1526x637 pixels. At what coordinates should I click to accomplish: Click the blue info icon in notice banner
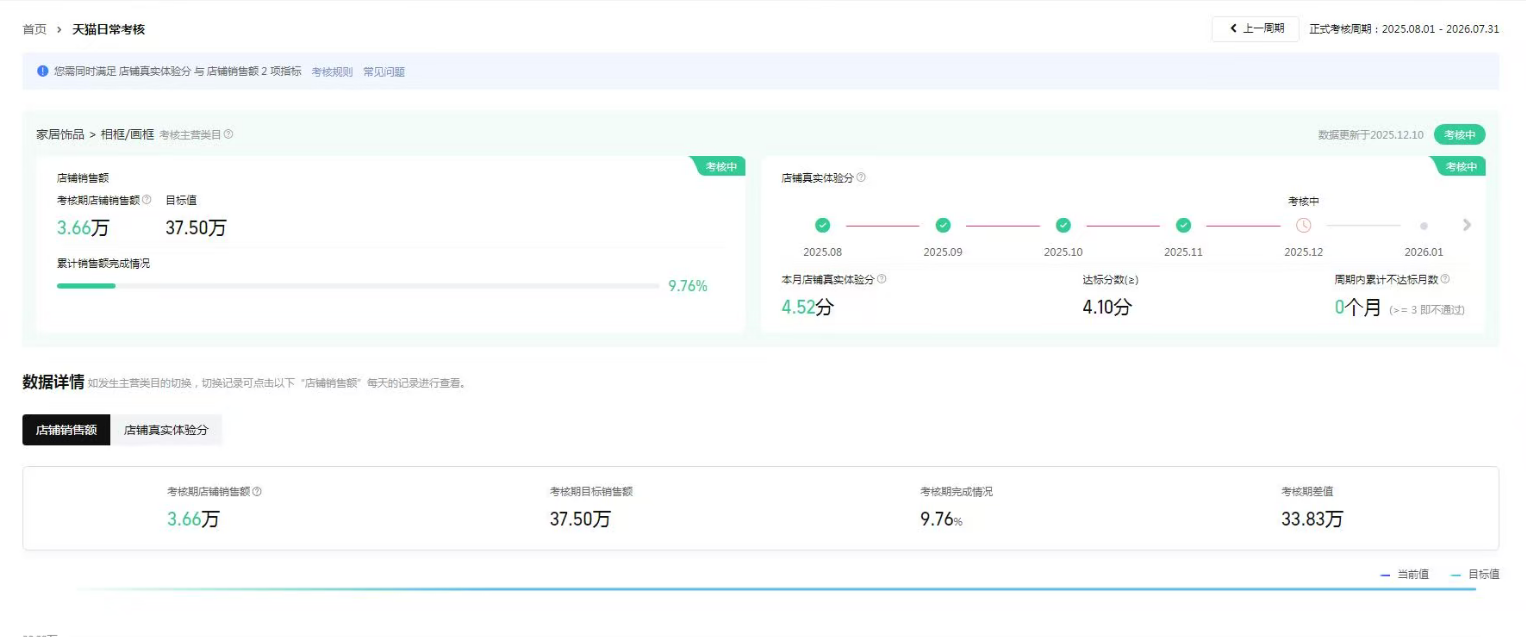click(x=43, y=71)
